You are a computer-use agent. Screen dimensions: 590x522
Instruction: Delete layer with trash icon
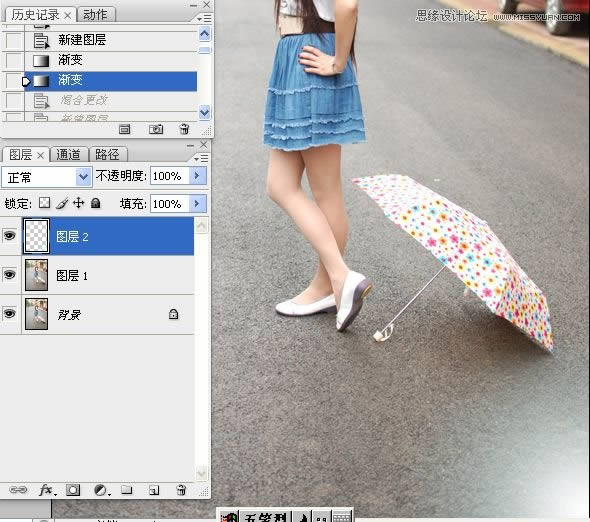pos(181,490)
